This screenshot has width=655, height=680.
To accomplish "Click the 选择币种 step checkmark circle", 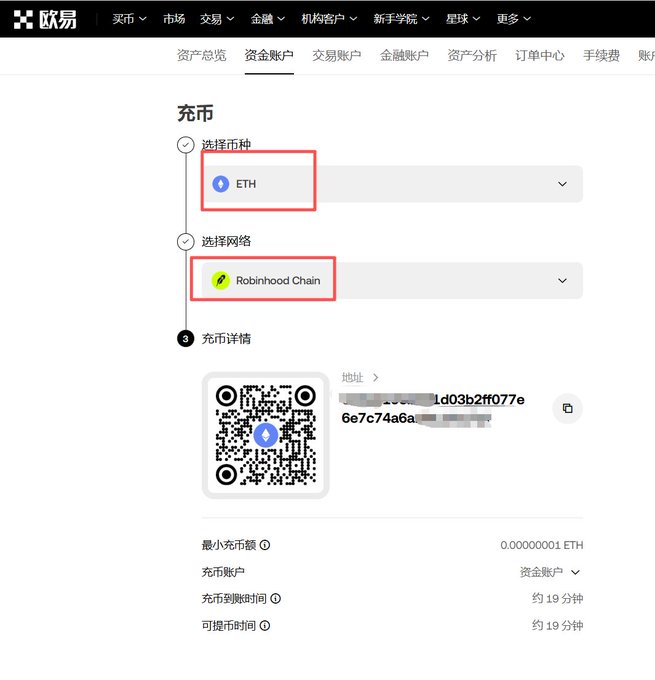I will pos(186,145).
